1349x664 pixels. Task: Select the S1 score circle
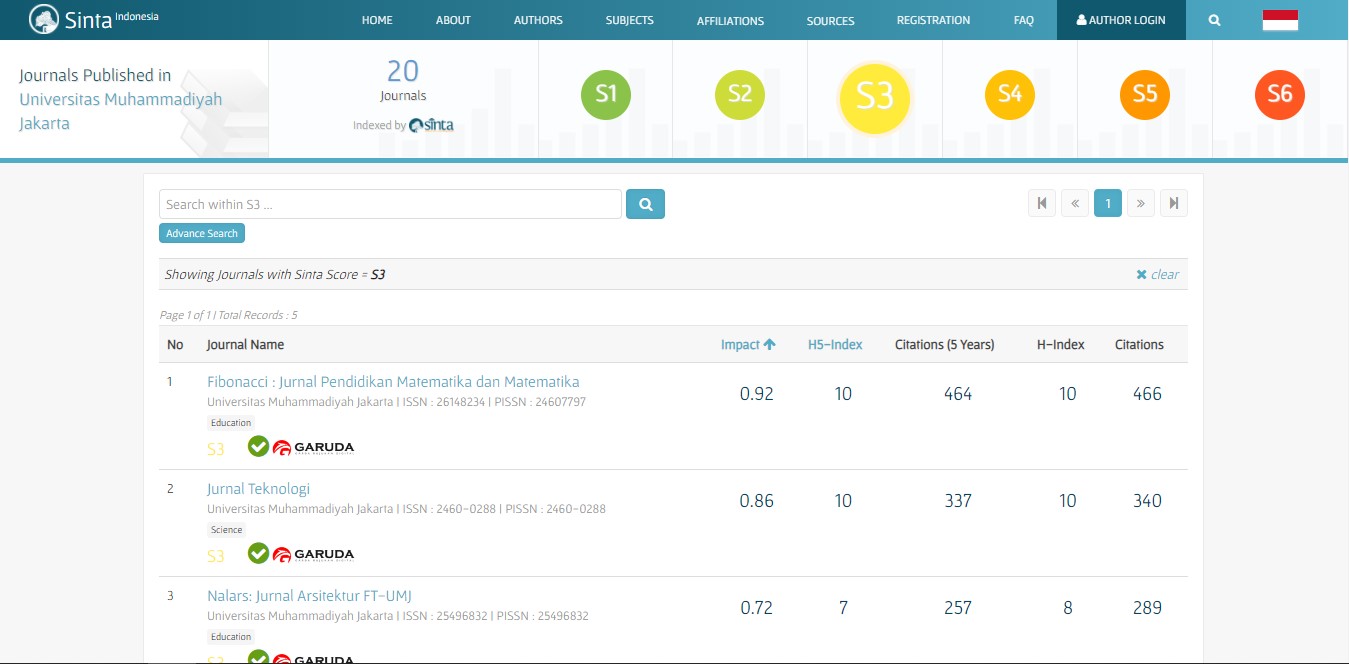pyautogui.click(x=606, y=95)
